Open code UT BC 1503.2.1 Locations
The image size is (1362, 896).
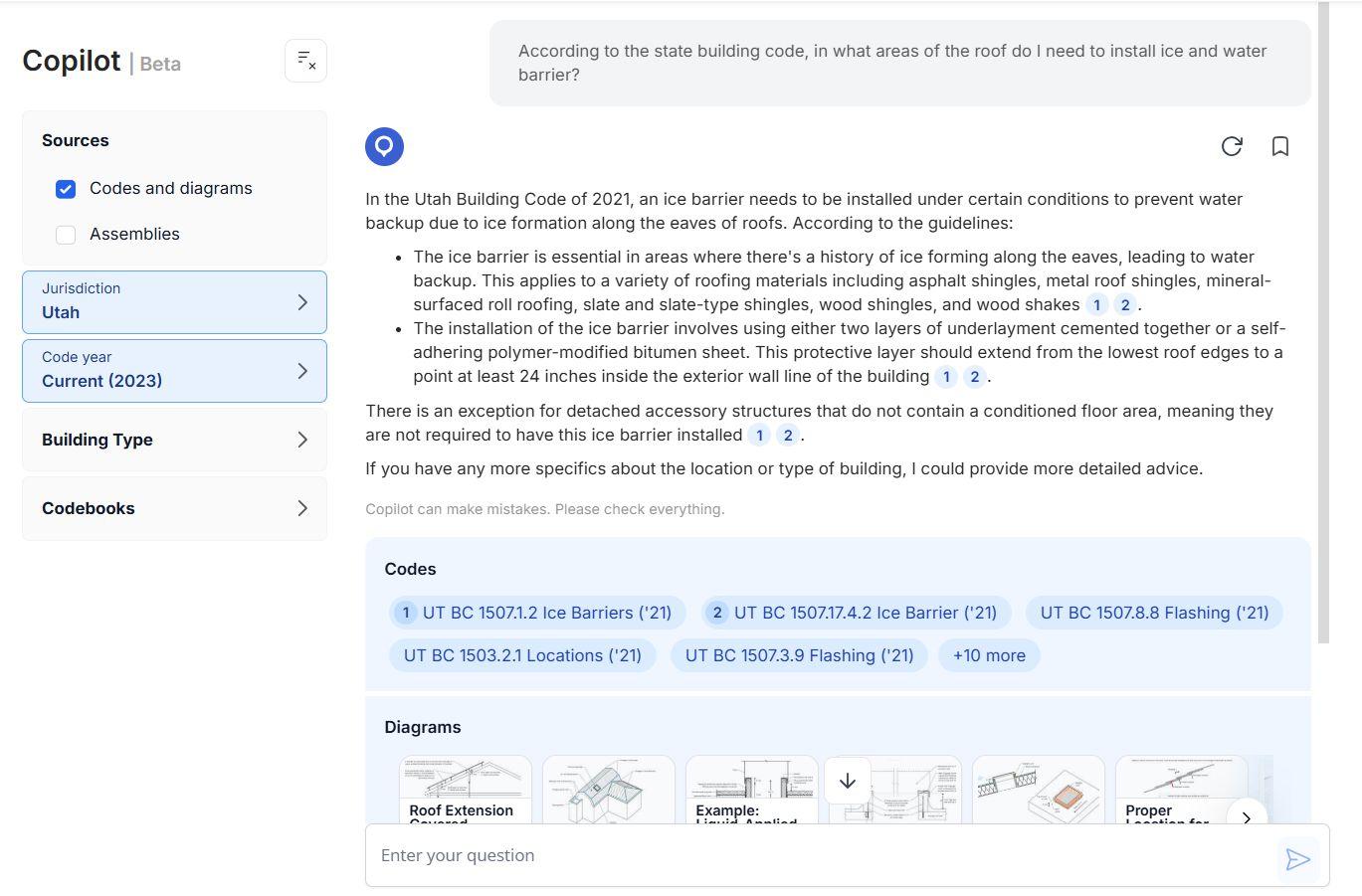pyautogui.click(x=522, y=655)
